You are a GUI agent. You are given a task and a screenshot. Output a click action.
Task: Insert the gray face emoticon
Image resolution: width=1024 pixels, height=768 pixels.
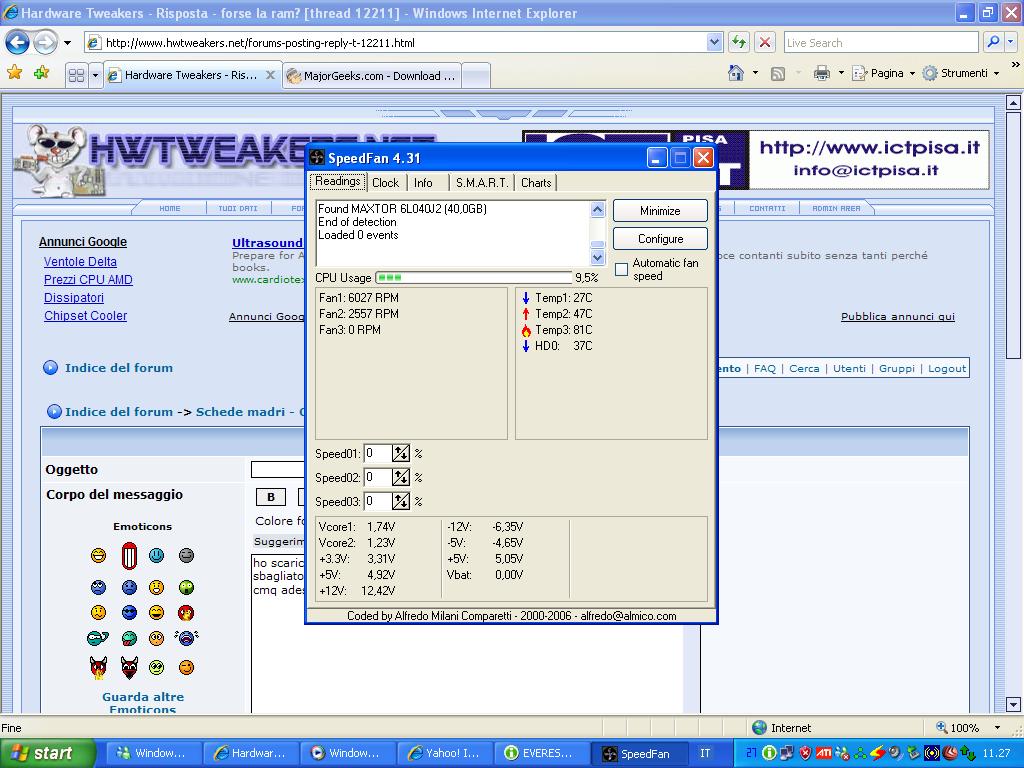pyautogui.click(x=186, y=555)
